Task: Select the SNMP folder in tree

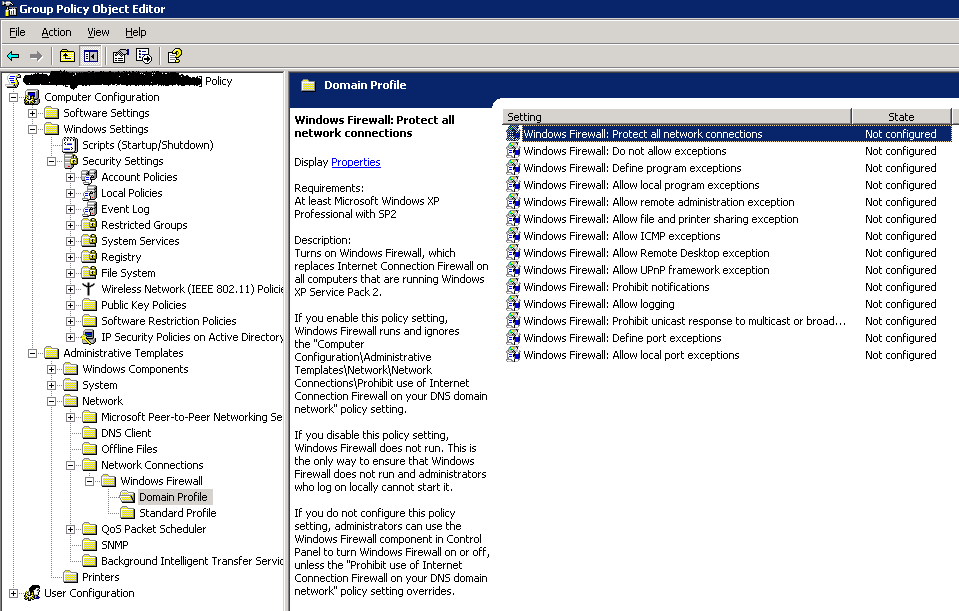Action: (114, 545)
